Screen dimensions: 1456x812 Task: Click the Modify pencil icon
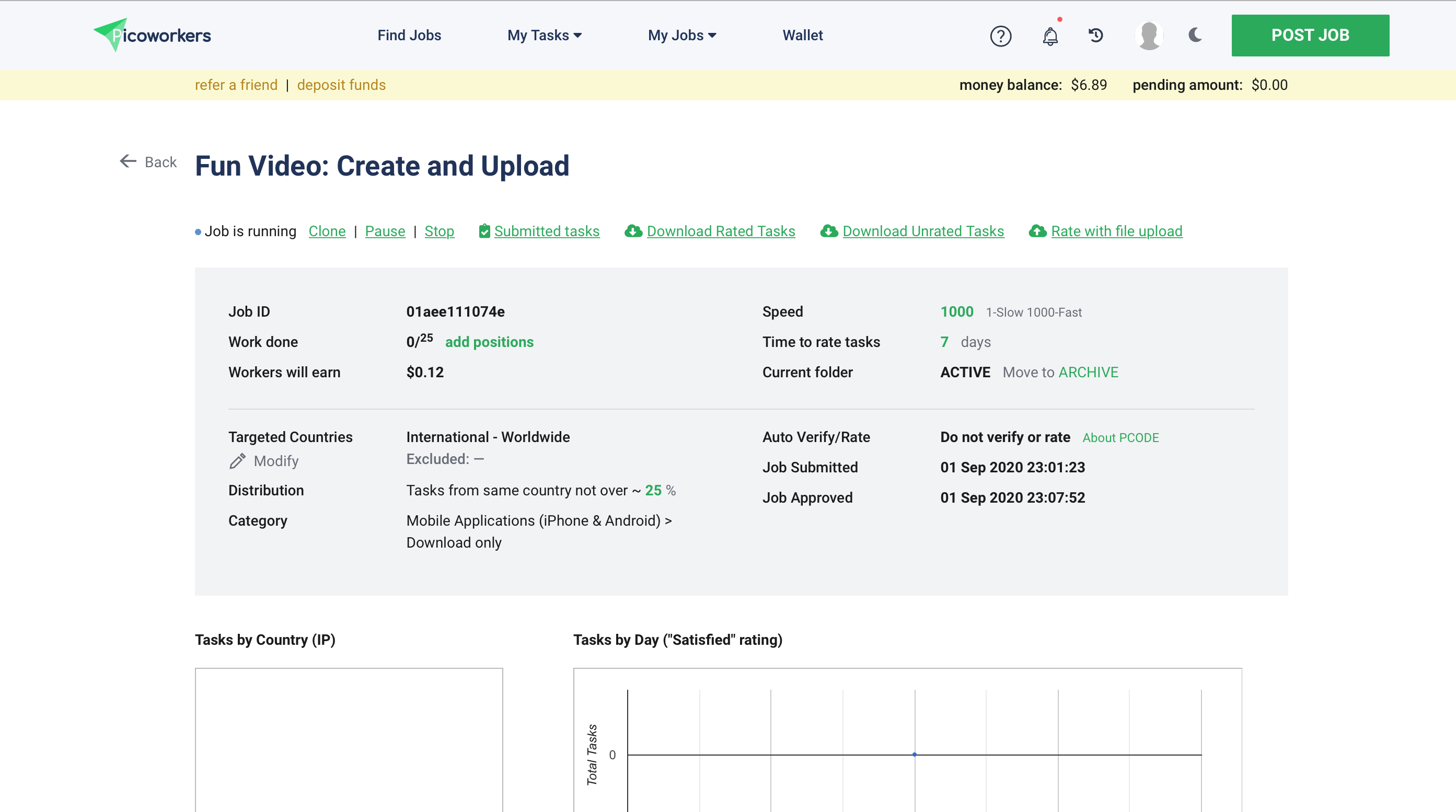(237, 461)
